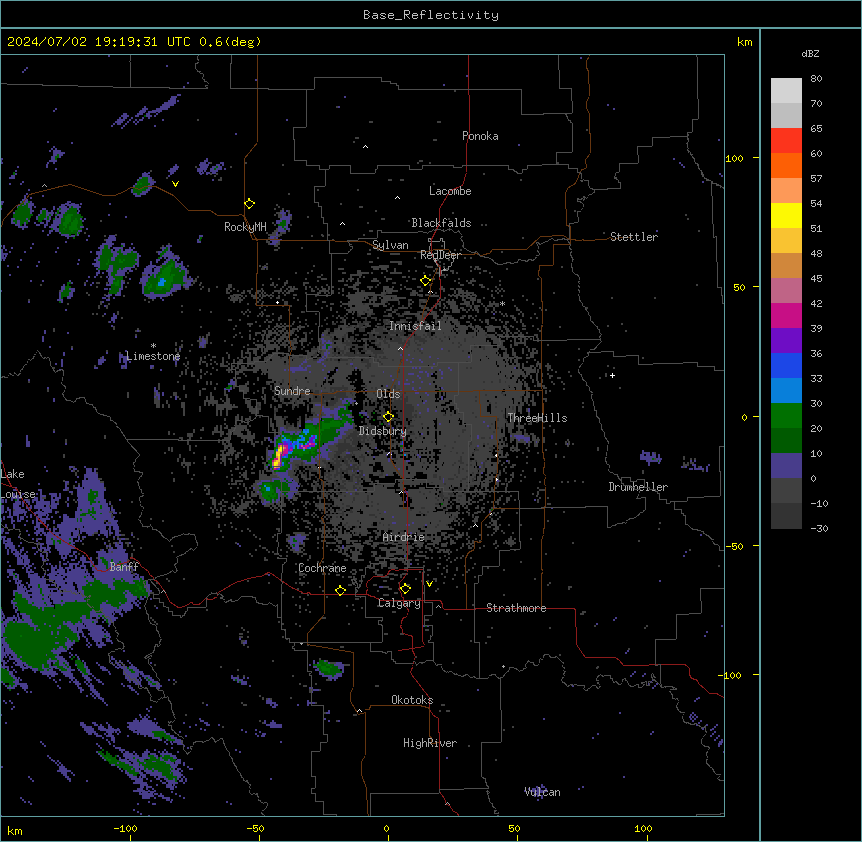The width and height of the screenshot is (862, 842).
Task: Pick the slate blue 10-0 dBZ swatch
Action: tap(786, 466)
